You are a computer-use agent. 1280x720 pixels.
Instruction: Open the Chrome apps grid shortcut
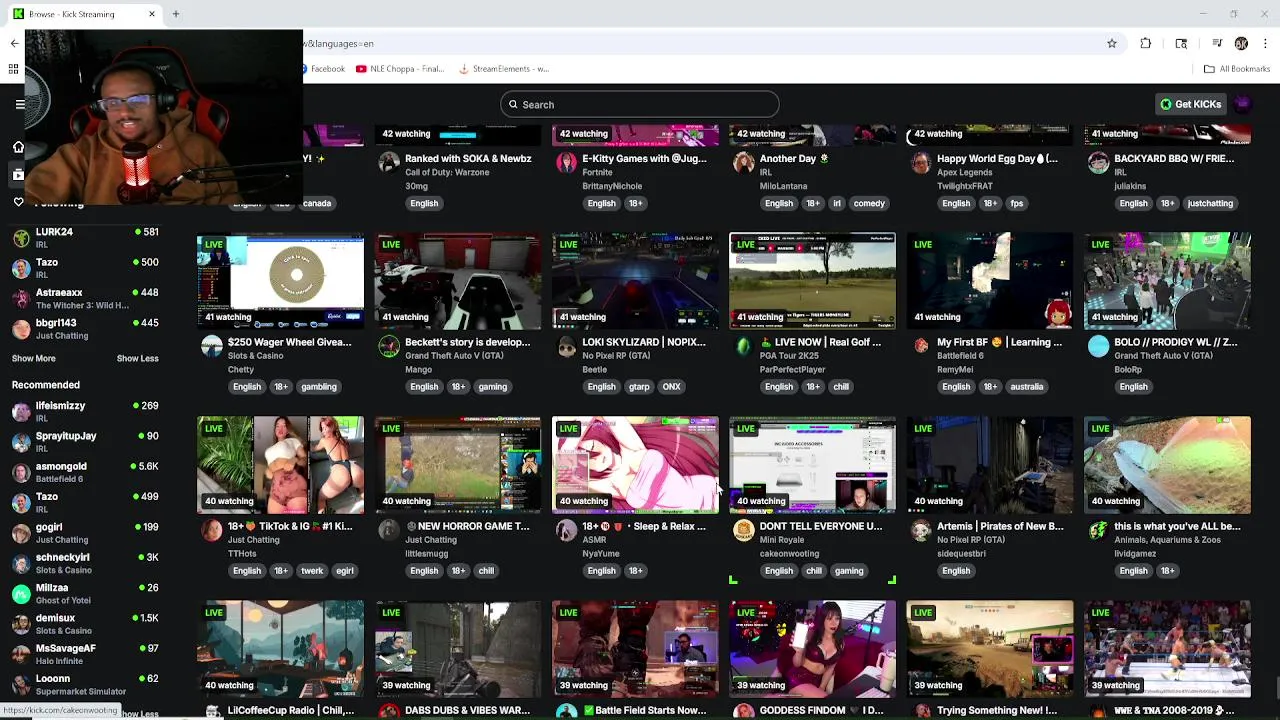click(13, 69)
